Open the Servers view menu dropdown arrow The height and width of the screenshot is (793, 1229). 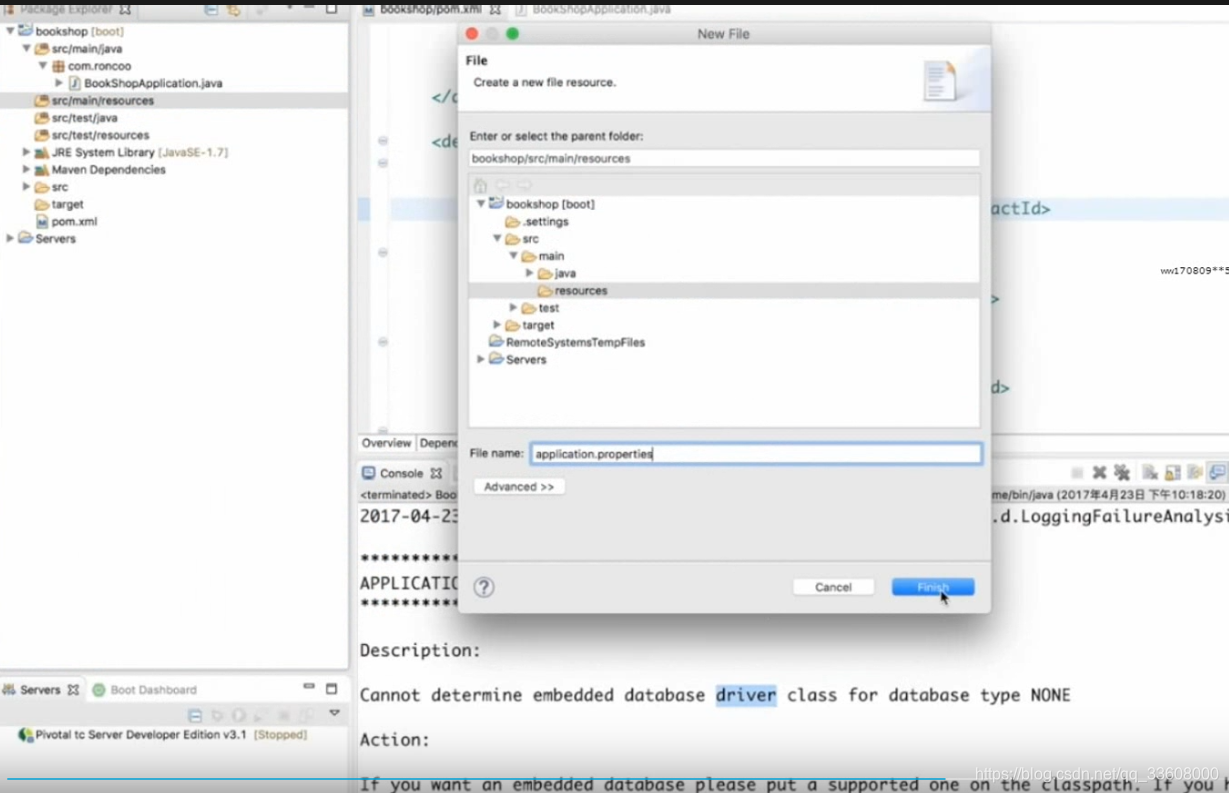click(x=335, y=714)
